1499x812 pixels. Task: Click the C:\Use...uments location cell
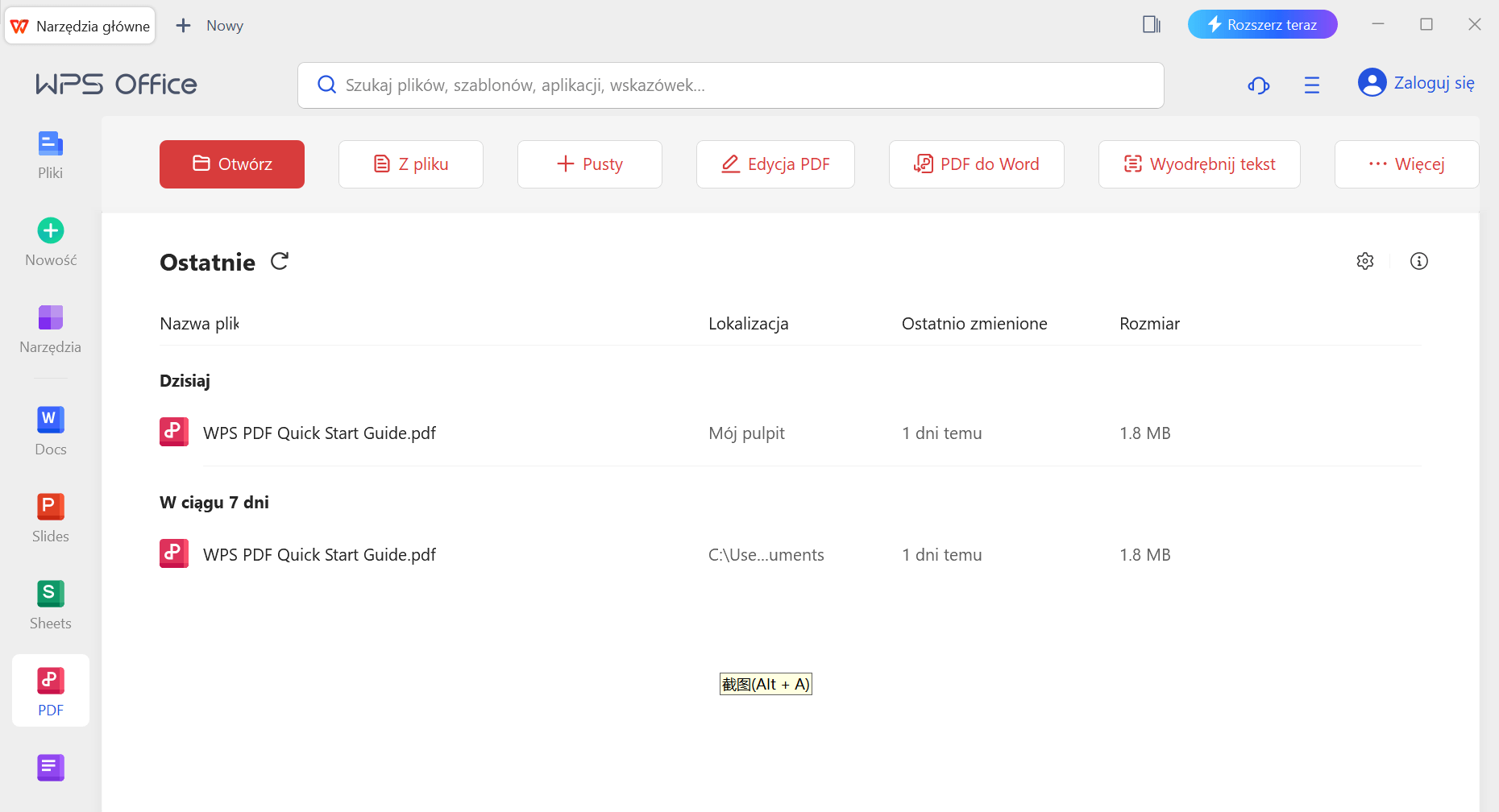coord(766,555)
